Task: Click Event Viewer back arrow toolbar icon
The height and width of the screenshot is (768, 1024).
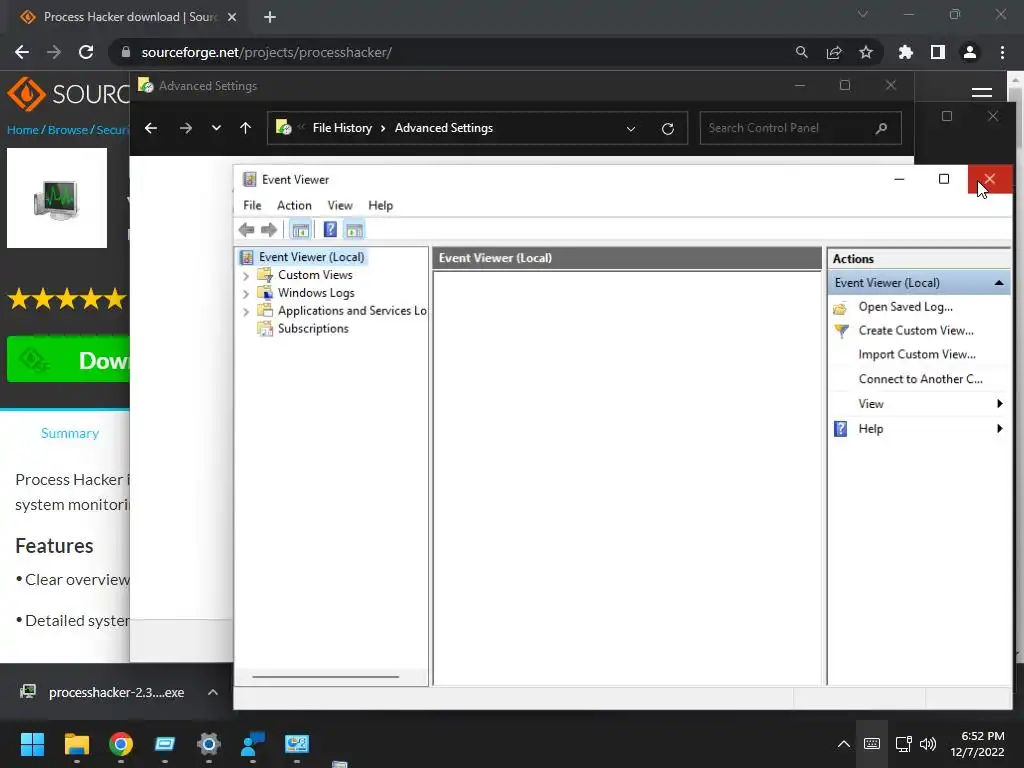Action: tap(246, 230)
